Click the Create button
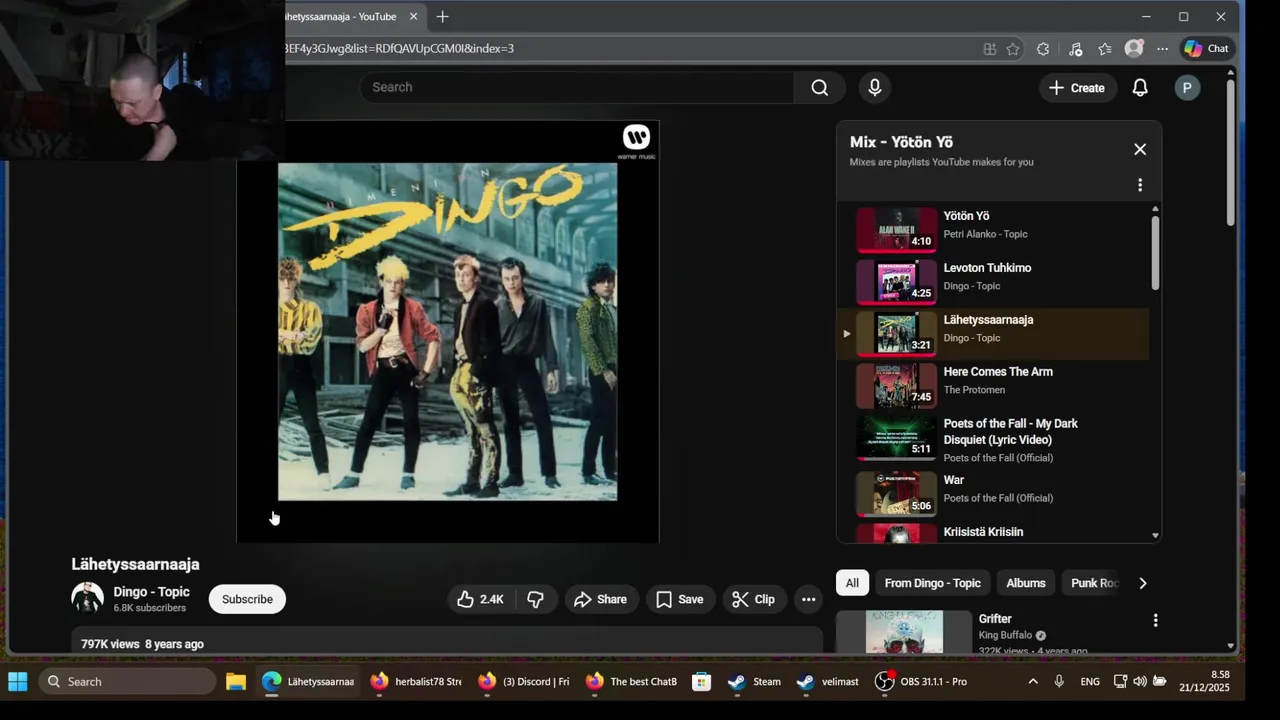The width and height of the screenshot is (1280, 720). [x=1076, y=88]
